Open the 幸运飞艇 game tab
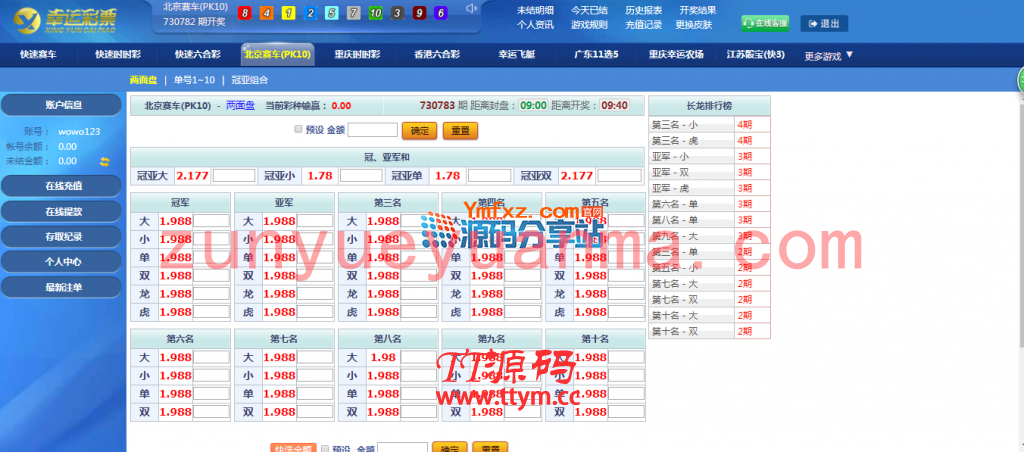 (x=517, y=55)
